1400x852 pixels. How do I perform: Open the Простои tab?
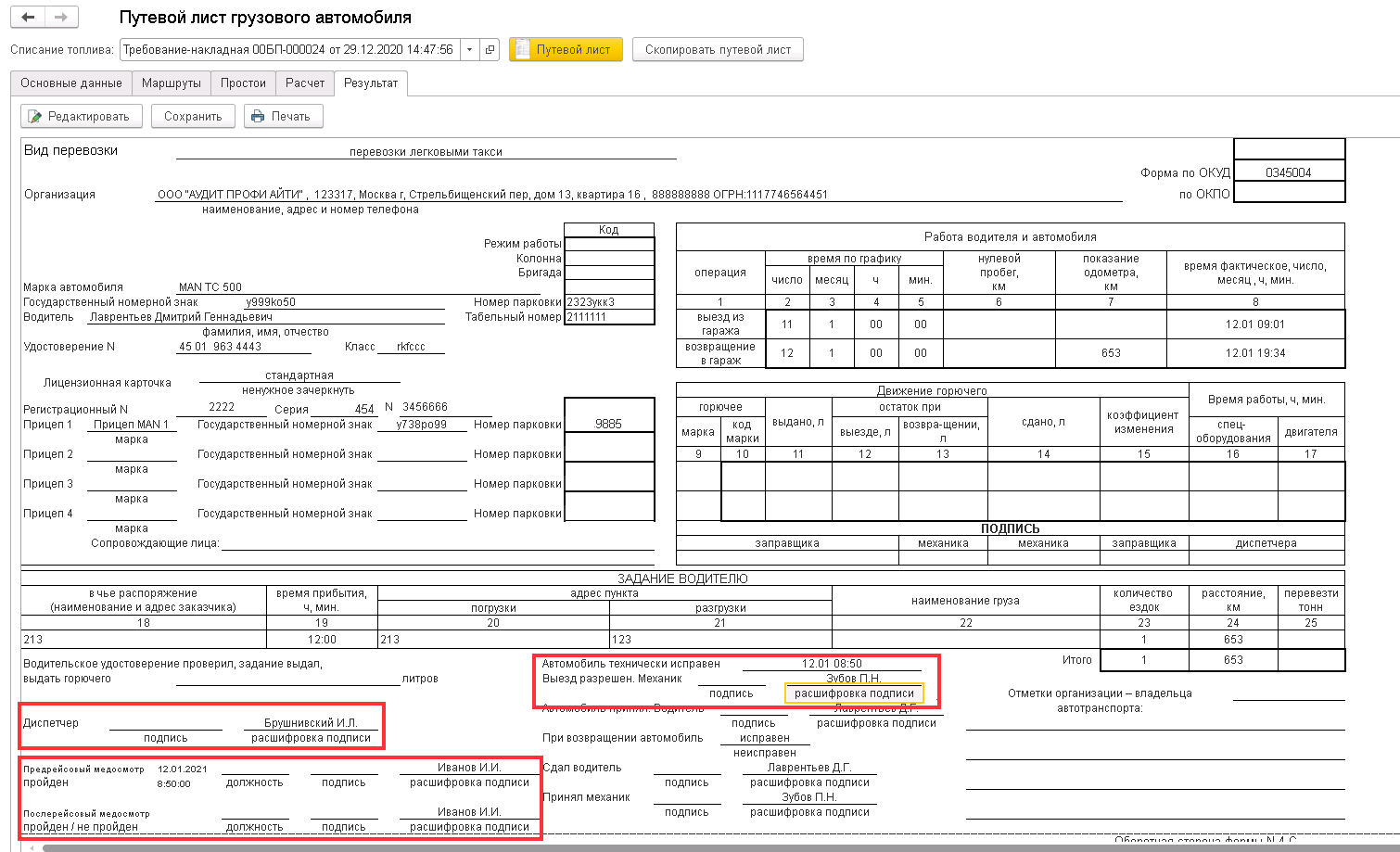[243, 83]
